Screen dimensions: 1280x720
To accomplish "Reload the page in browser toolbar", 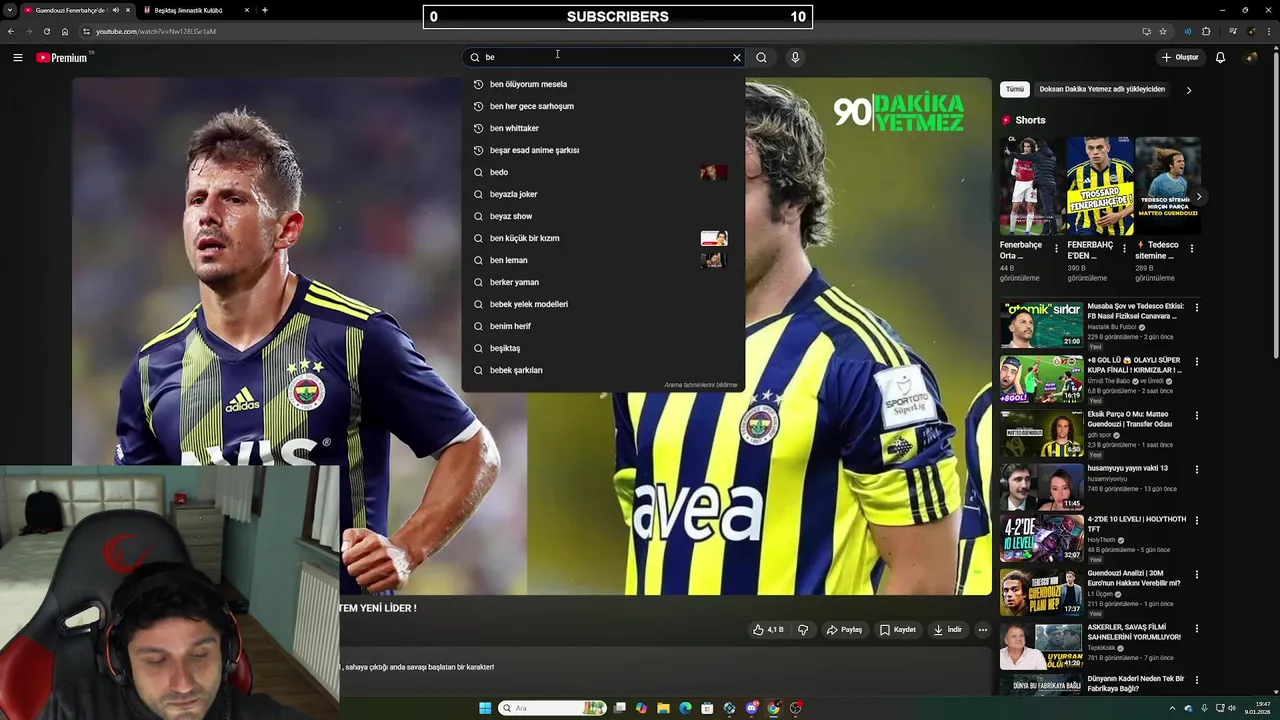I will click(x=46, y=31).
